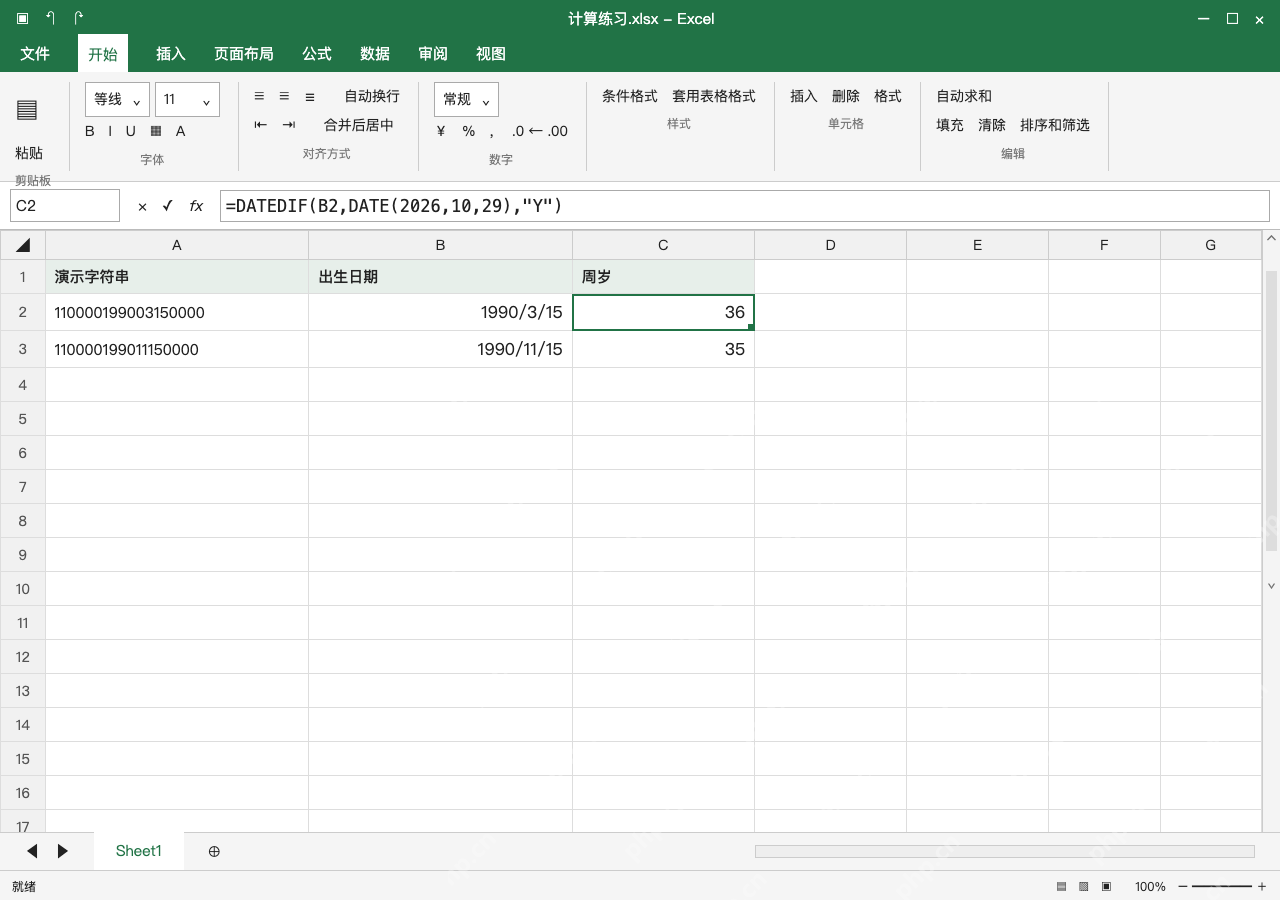Cancel the formula entry with the ×
Viewport: 1280px width, 900px height.
click(x=142, y=206)
